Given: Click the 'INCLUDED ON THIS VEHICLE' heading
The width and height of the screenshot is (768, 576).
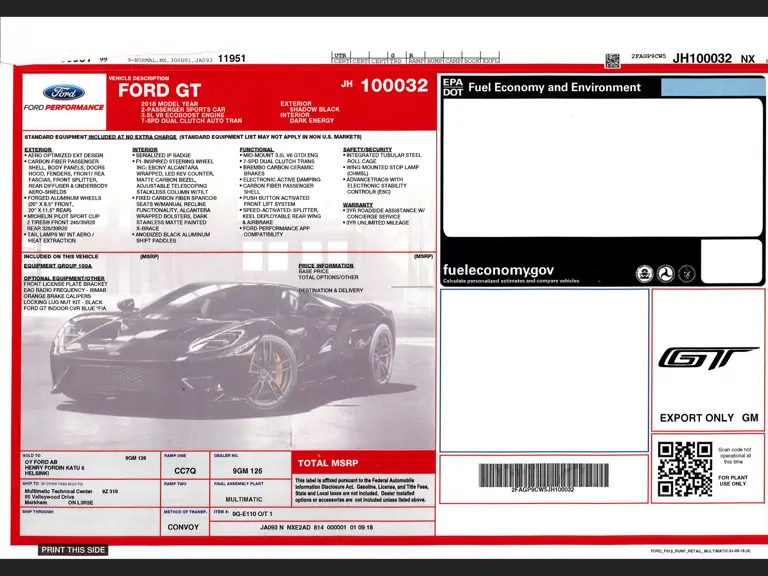Looking at the screenshot, I should click(61, 256).
